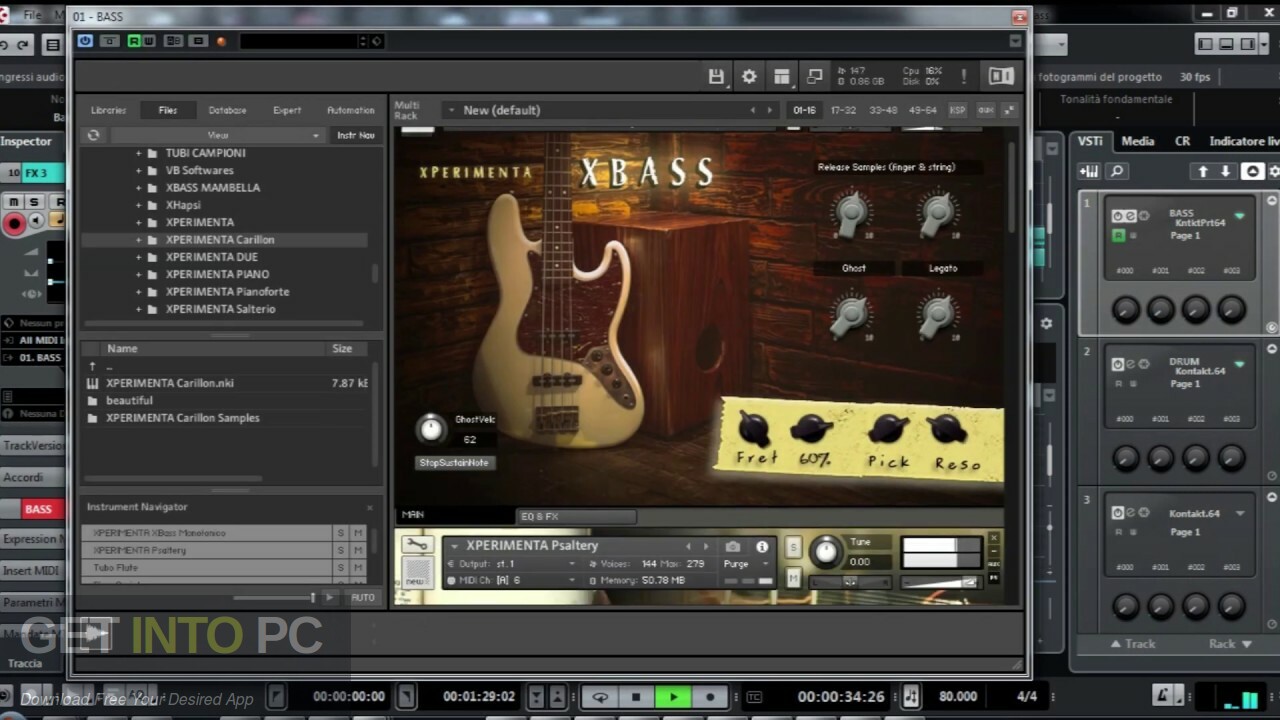Close the Instrument Navigator panel

pos(370,508)
